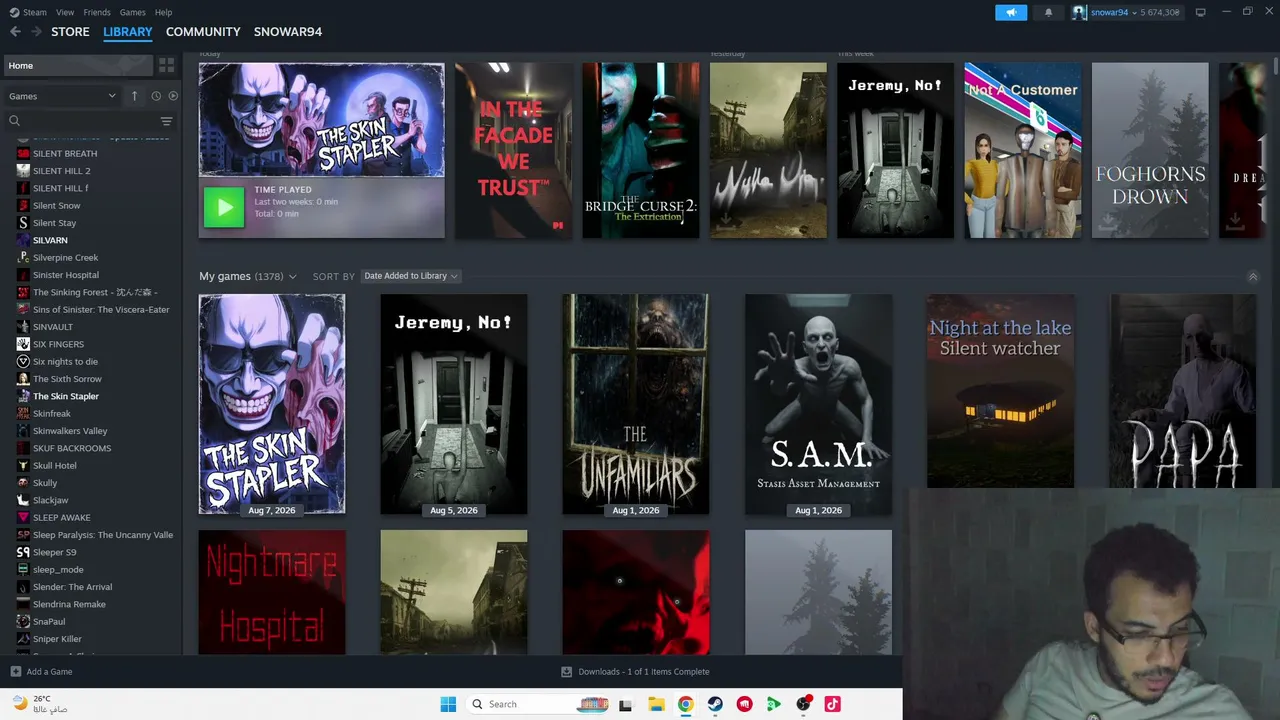Screen dimensions: 1280x720
Task: Expand the Games filter dropdown
Action: coord(62,96)
